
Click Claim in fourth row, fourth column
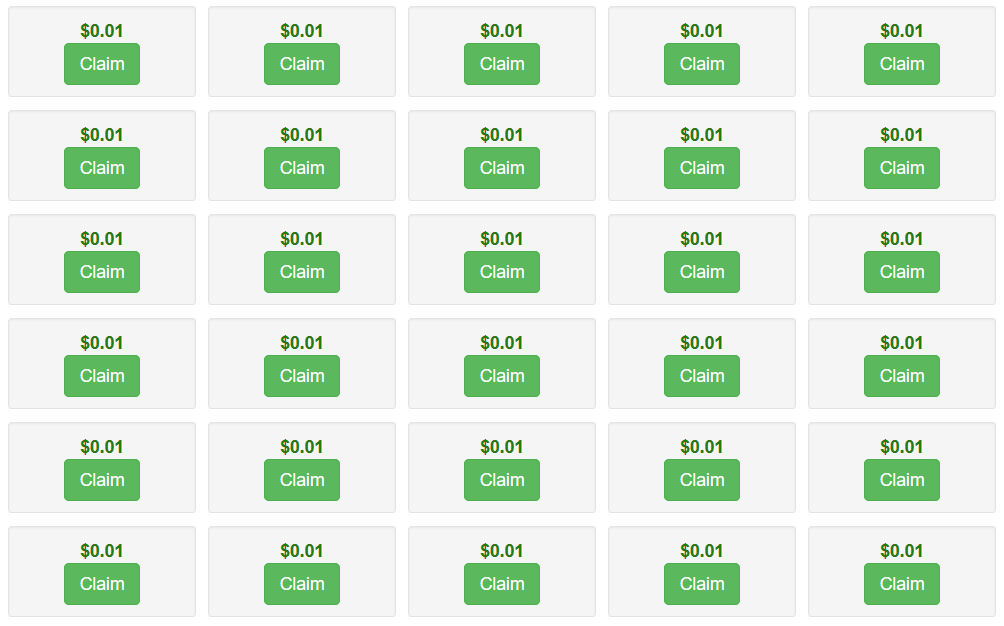702,376
